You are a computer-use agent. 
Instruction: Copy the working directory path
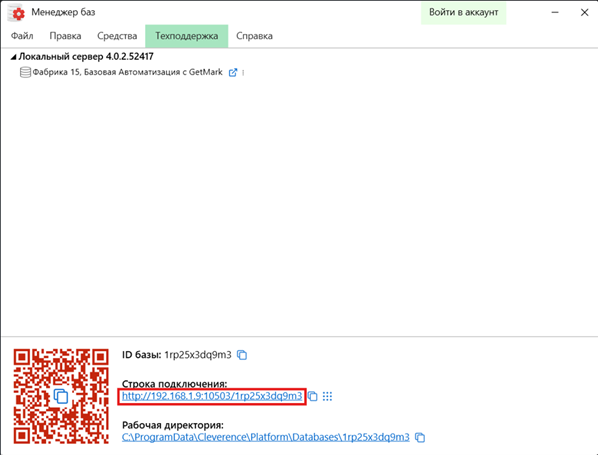[420, 437]
